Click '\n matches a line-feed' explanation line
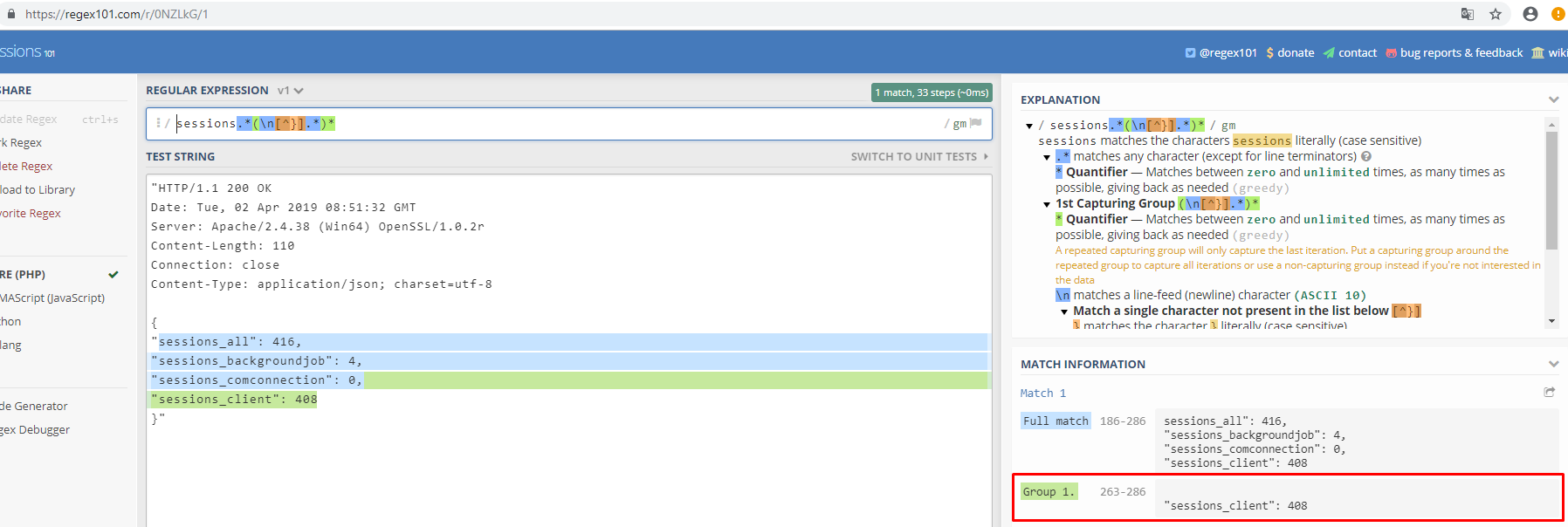 point(1211,295)
